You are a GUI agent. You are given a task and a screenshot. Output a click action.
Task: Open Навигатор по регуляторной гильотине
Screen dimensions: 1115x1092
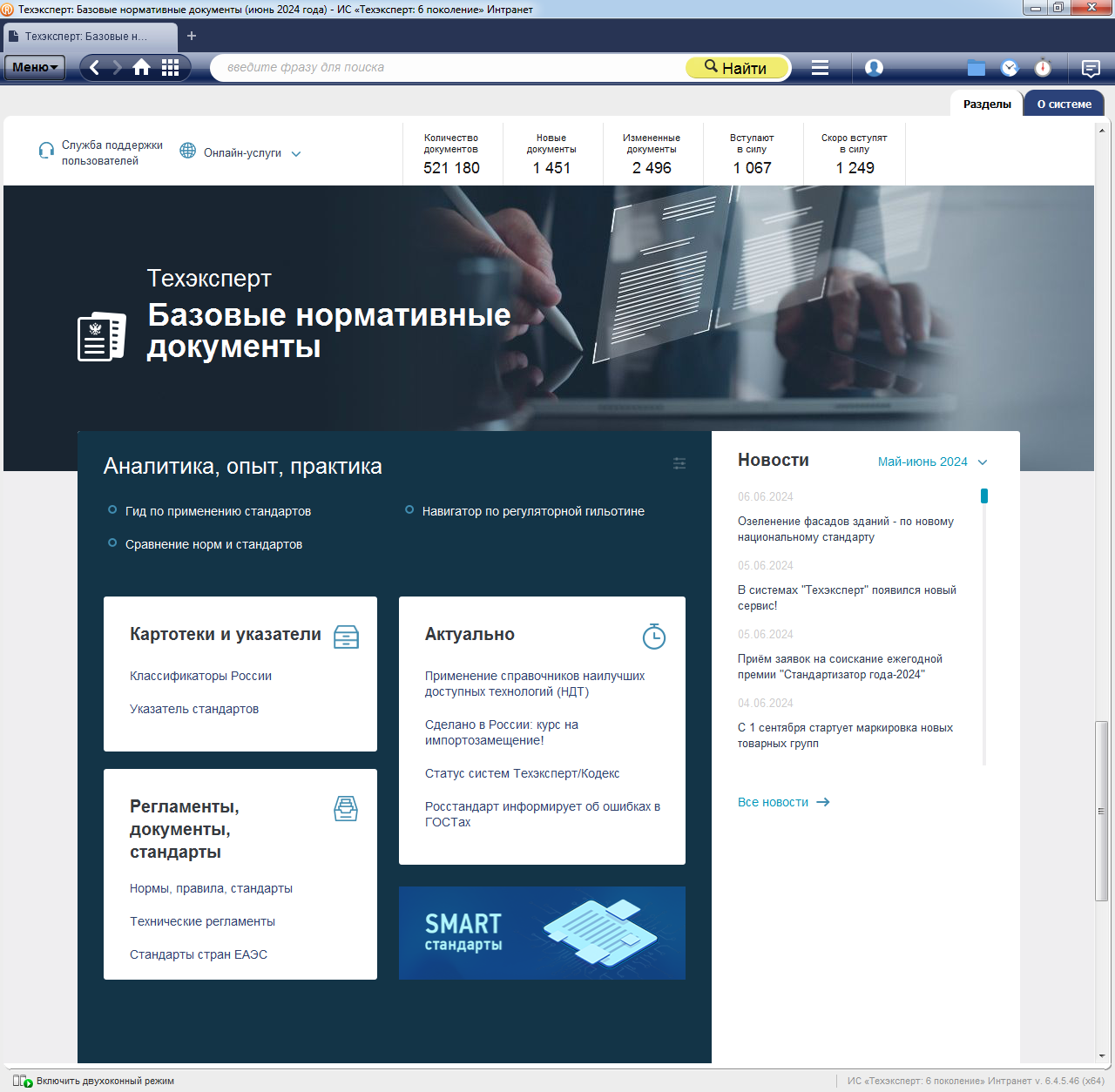coord(533,511)
